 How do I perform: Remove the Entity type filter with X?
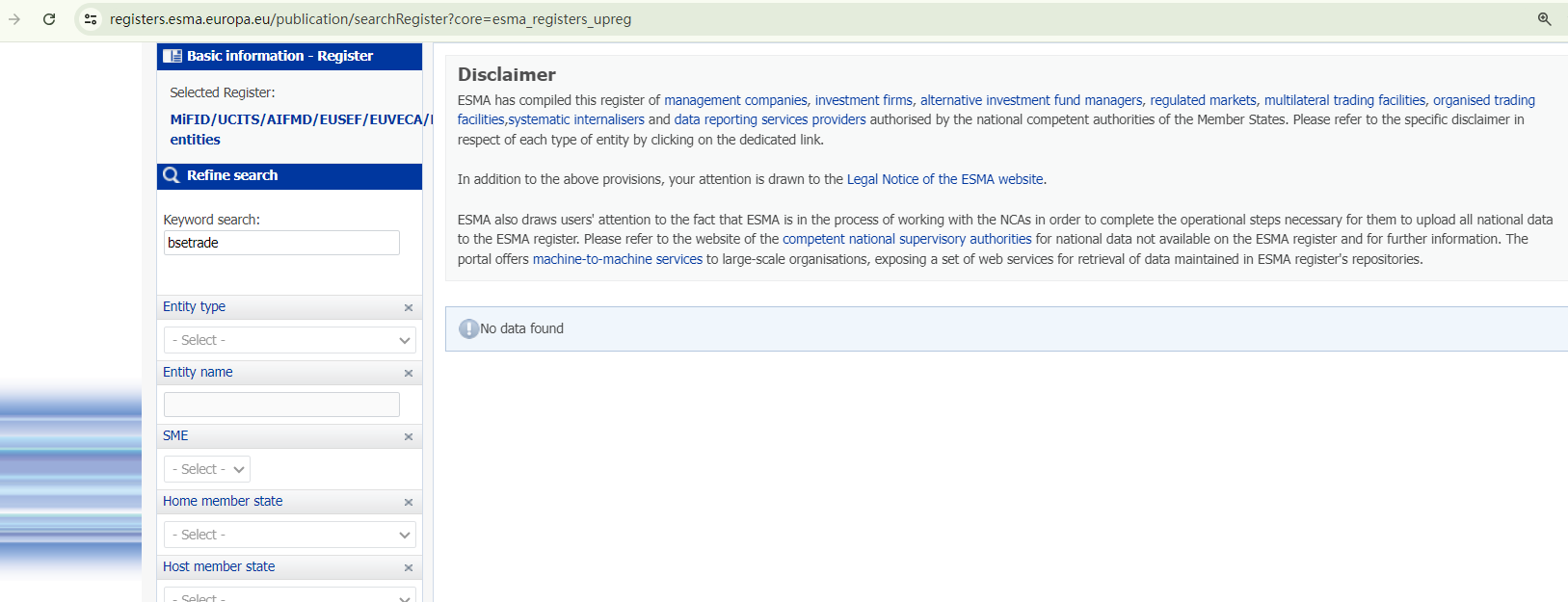click(x=409, y=308)
